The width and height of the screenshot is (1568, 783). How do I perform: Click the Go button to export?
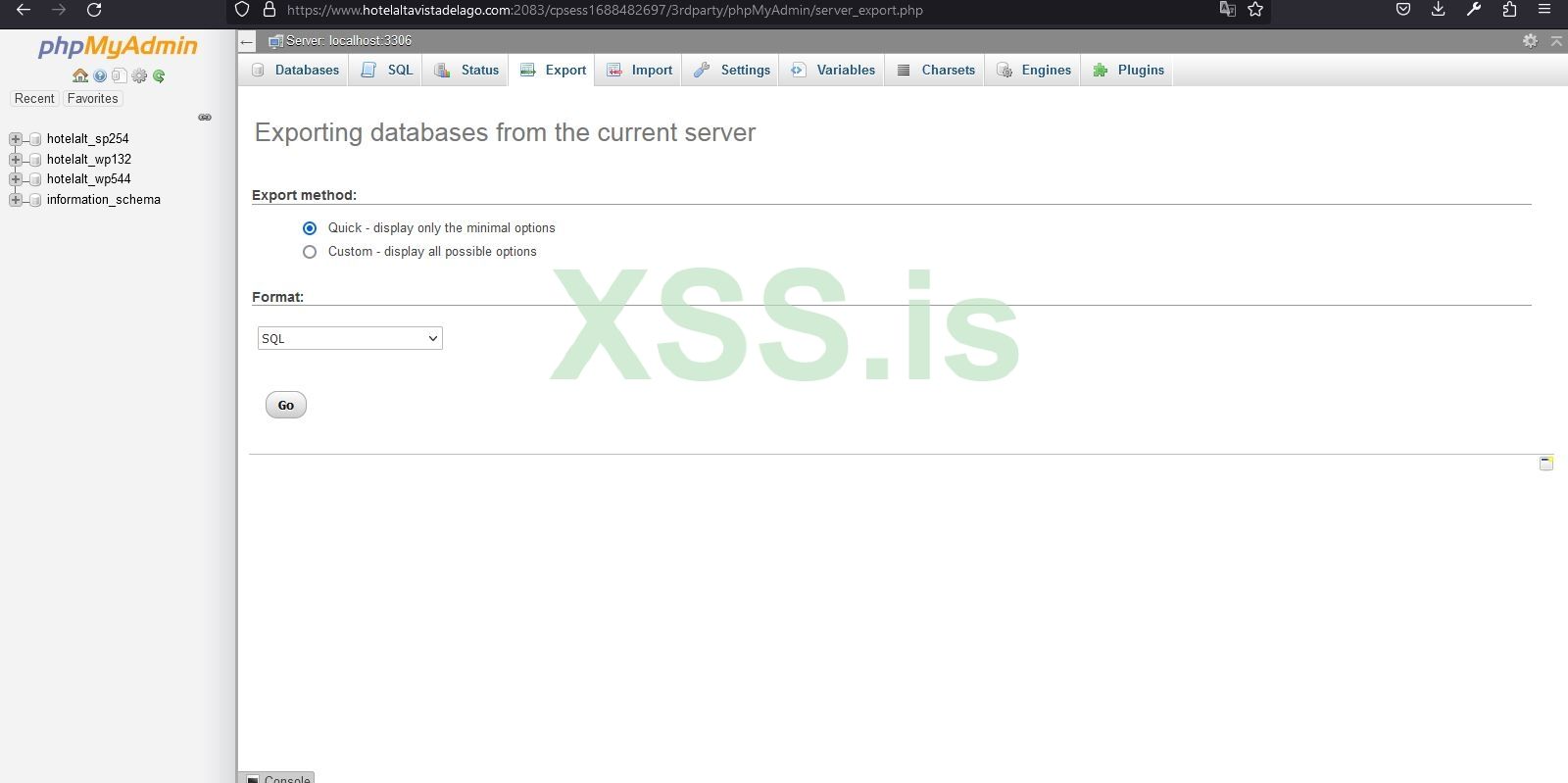pos(286,405)
